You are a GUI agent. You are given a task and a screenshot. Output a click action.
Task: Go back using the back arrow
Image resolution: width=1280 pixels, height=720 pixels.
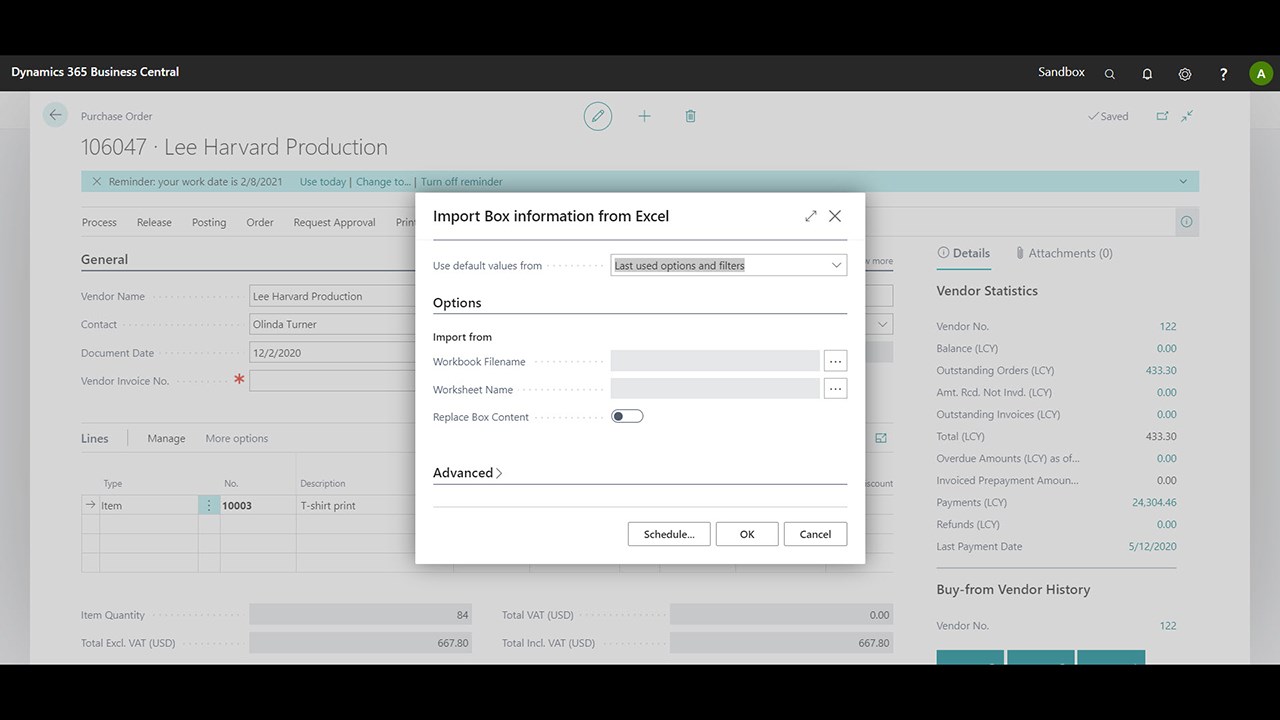pyautogui.click(x=55, y=115)
